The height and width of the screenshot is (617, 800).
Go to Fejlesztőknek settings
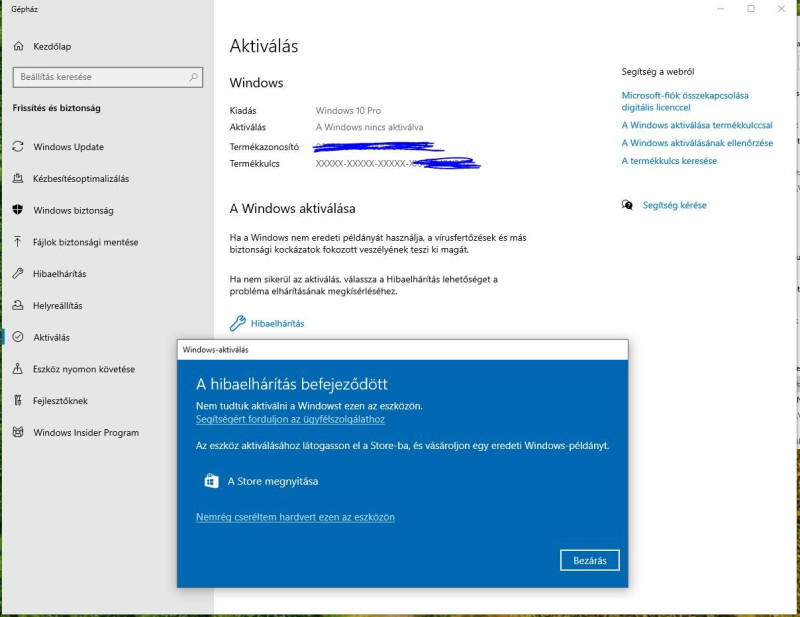point(60,401)
